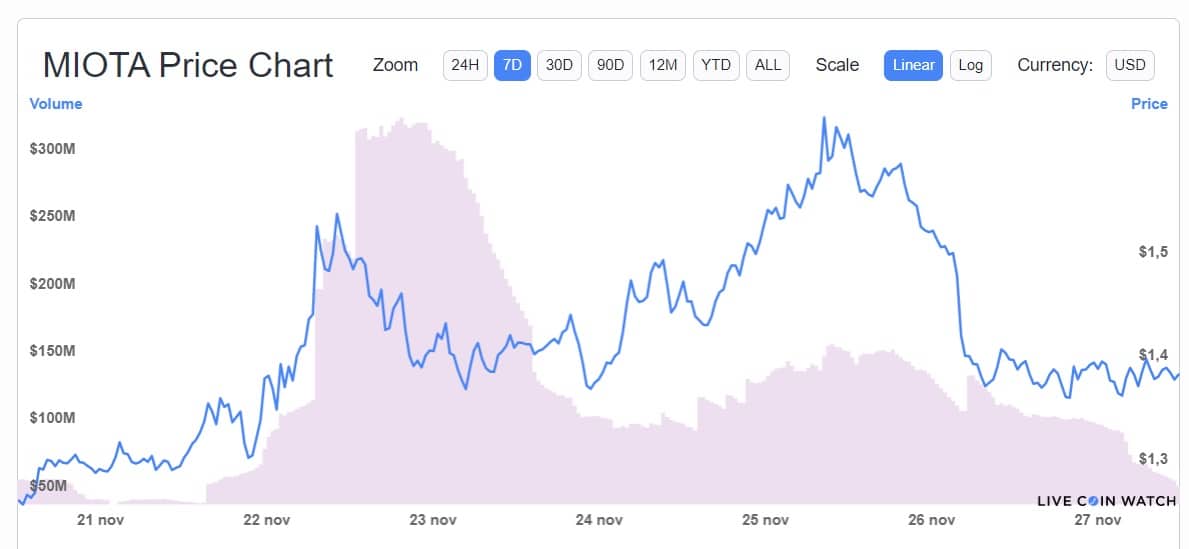Select the 7D zoom range
1189x549 pixels.
(x=512, y=65)
